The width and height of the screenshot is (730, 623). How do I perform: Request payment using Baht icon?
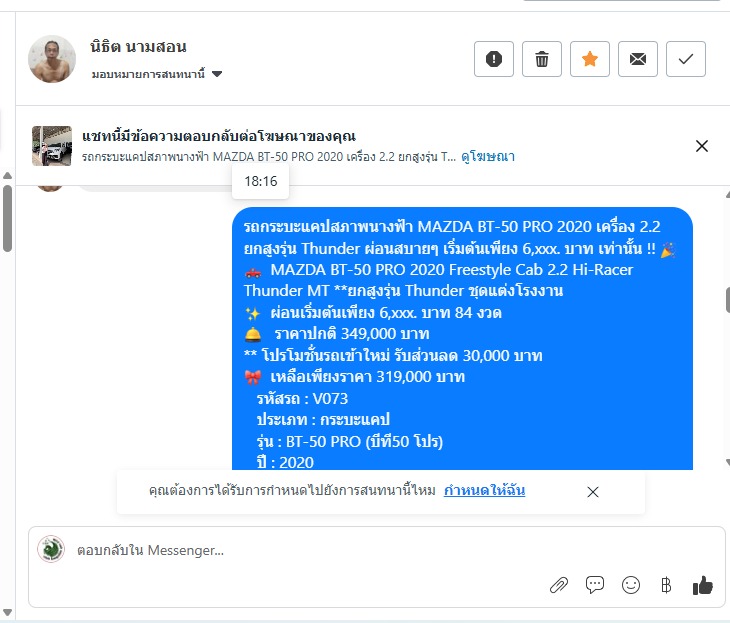[666, 585]
